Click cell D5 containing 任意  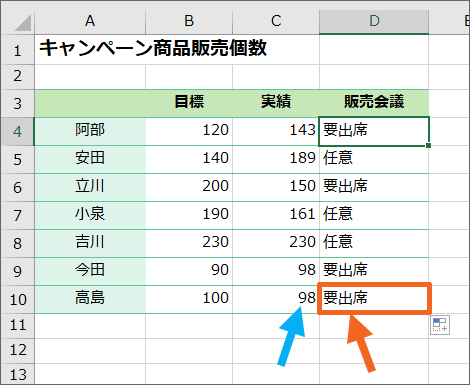[374, 158]
